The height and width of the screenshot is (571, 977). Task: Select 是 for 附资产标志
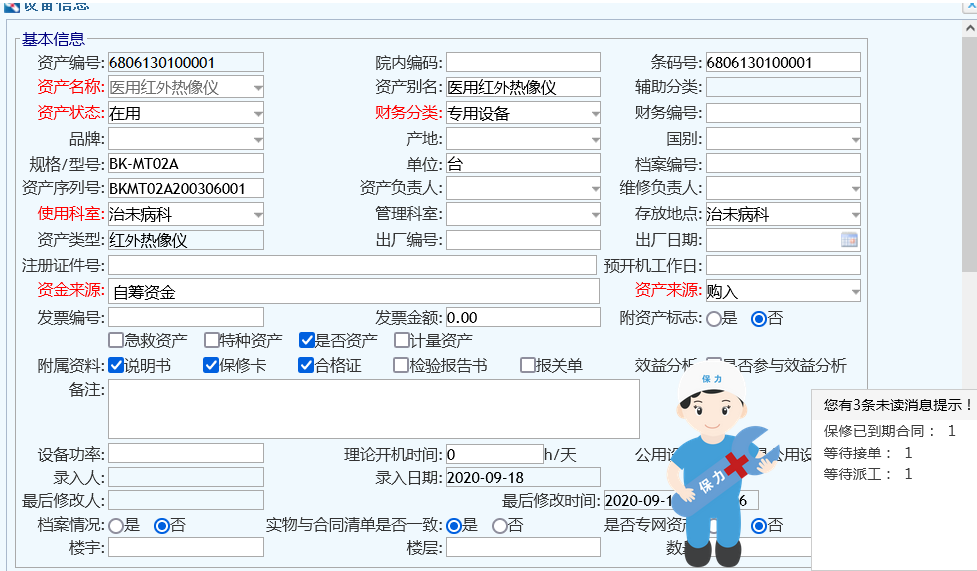(714, 319)
